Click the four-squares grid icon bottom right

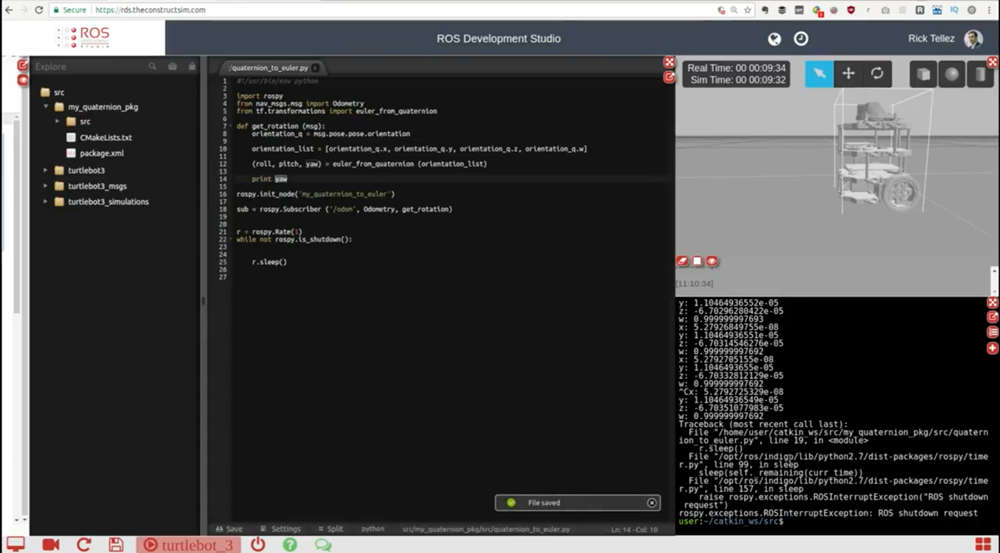983,544
